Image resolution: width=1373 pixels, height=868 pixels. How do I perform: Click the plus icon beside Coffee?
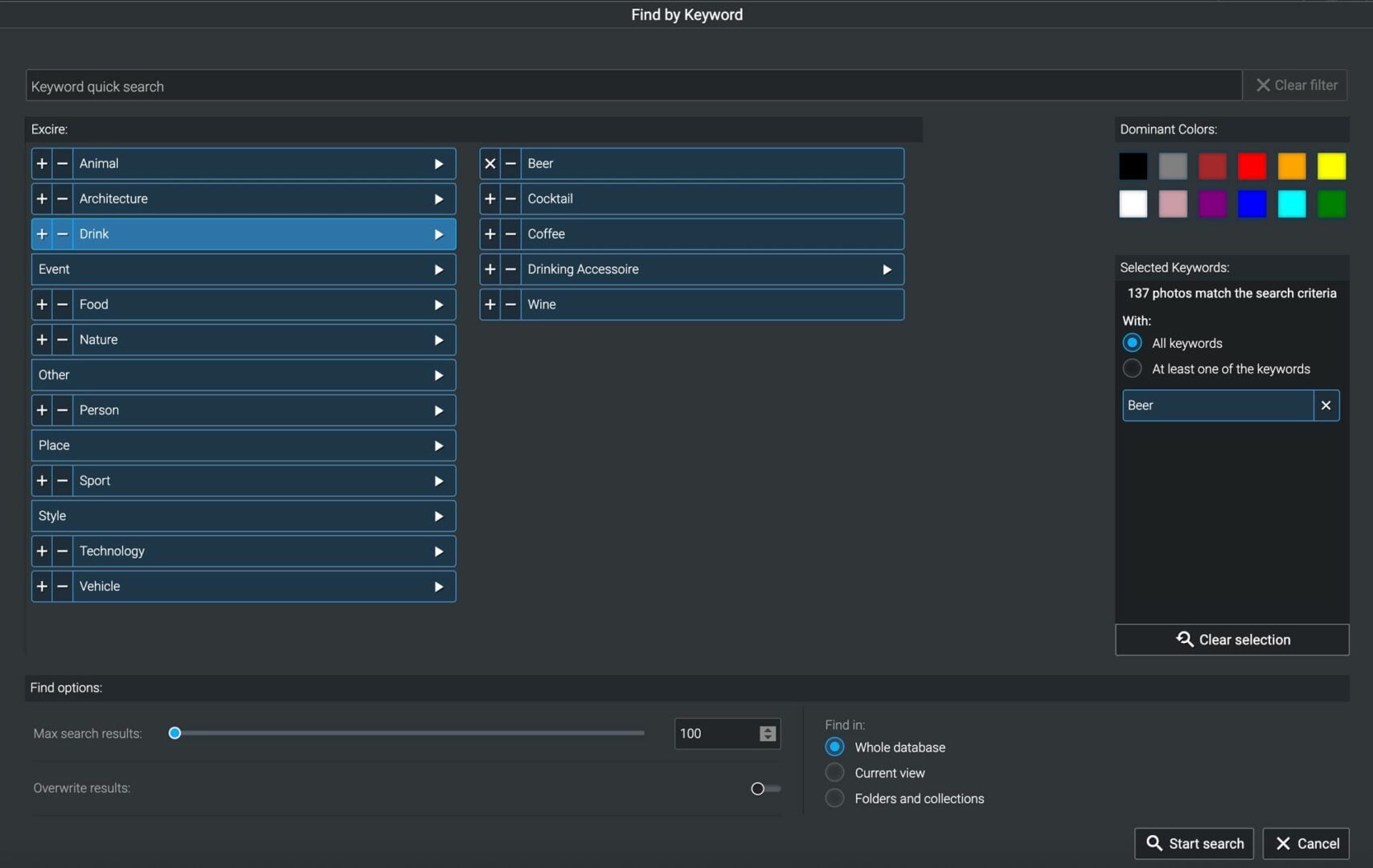[490, 235]
